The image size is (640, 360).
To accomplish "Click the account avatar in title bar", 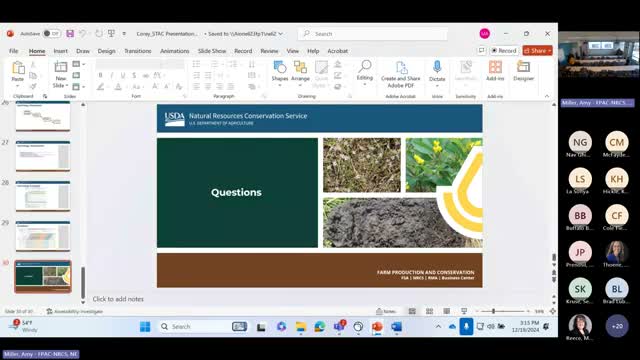I will click(x=484, y=33).
